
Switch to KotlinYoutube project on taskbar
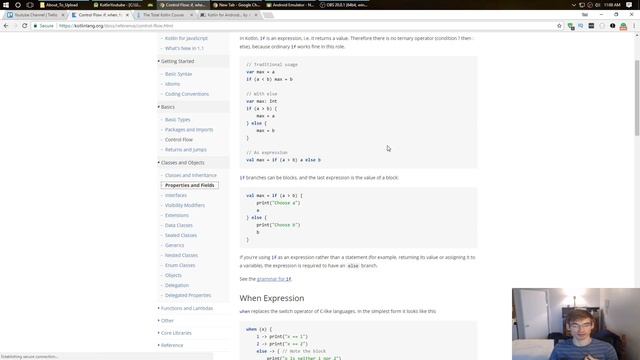[117, 5]
